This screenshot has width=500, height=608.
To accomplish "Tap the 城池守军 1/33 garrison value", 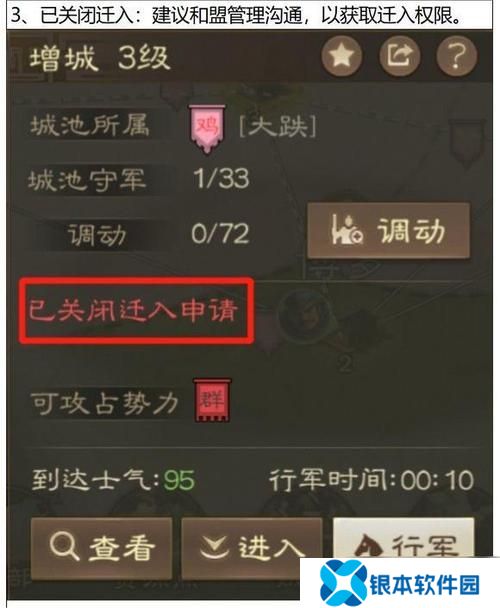I will click(221, 179).
